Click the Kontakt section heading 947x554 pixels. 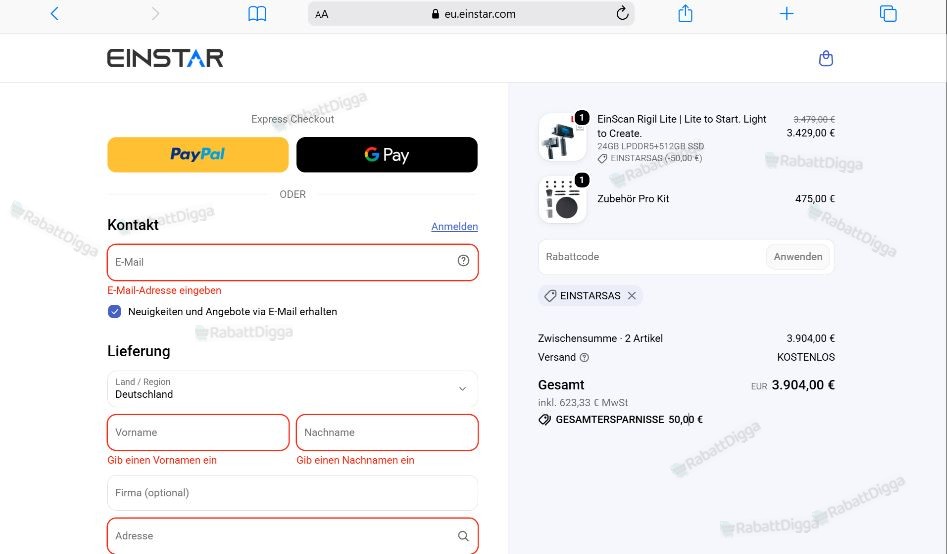pyautogui.click(x=133, y=225)
